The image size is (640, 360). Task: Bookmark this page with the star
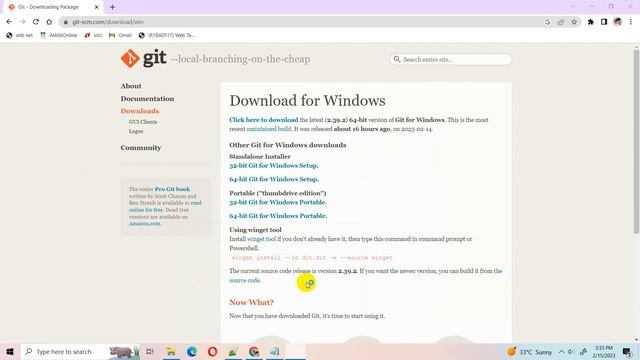[x=574, y=22]
